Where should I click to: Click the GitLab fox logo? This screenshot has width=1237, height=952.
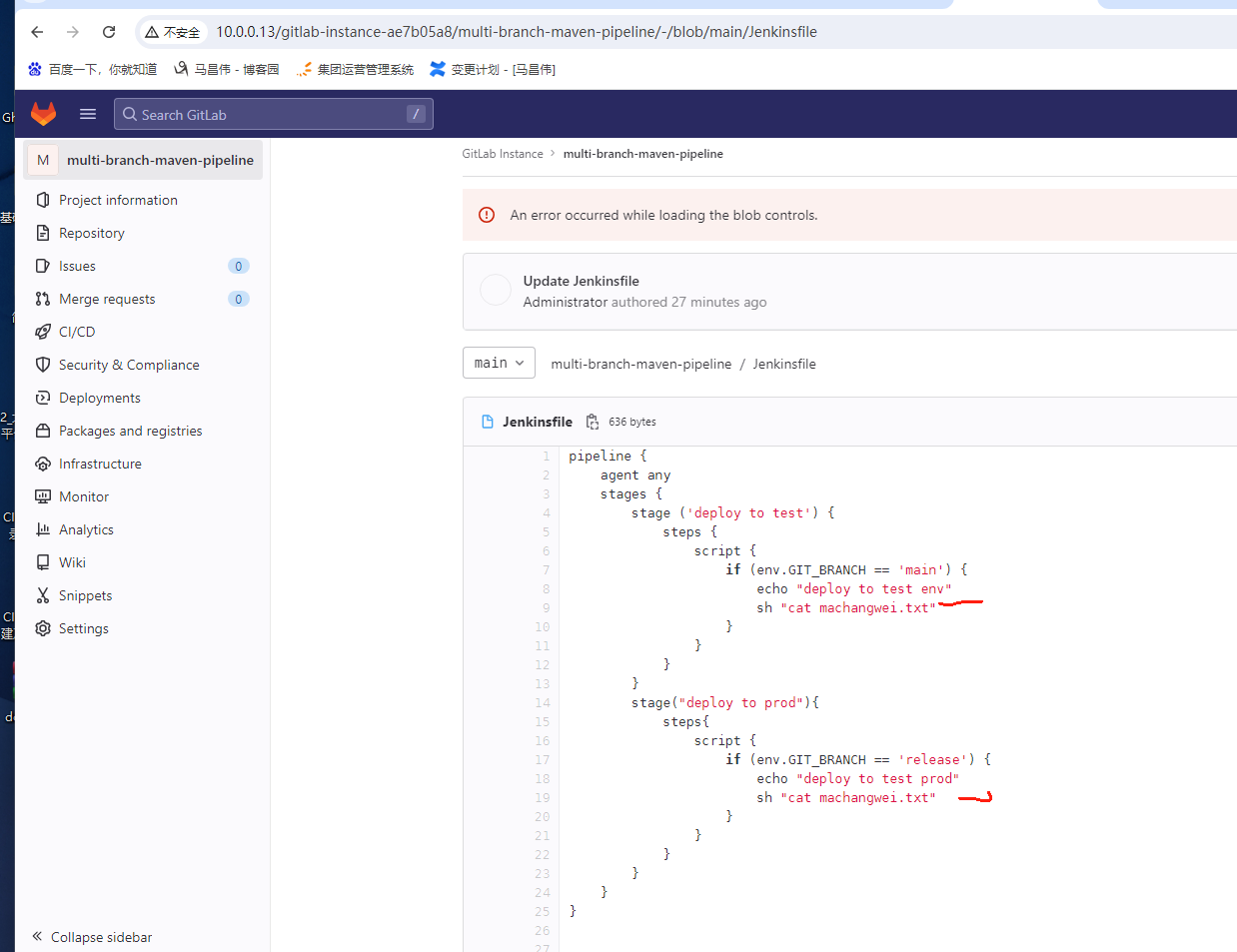43,114
